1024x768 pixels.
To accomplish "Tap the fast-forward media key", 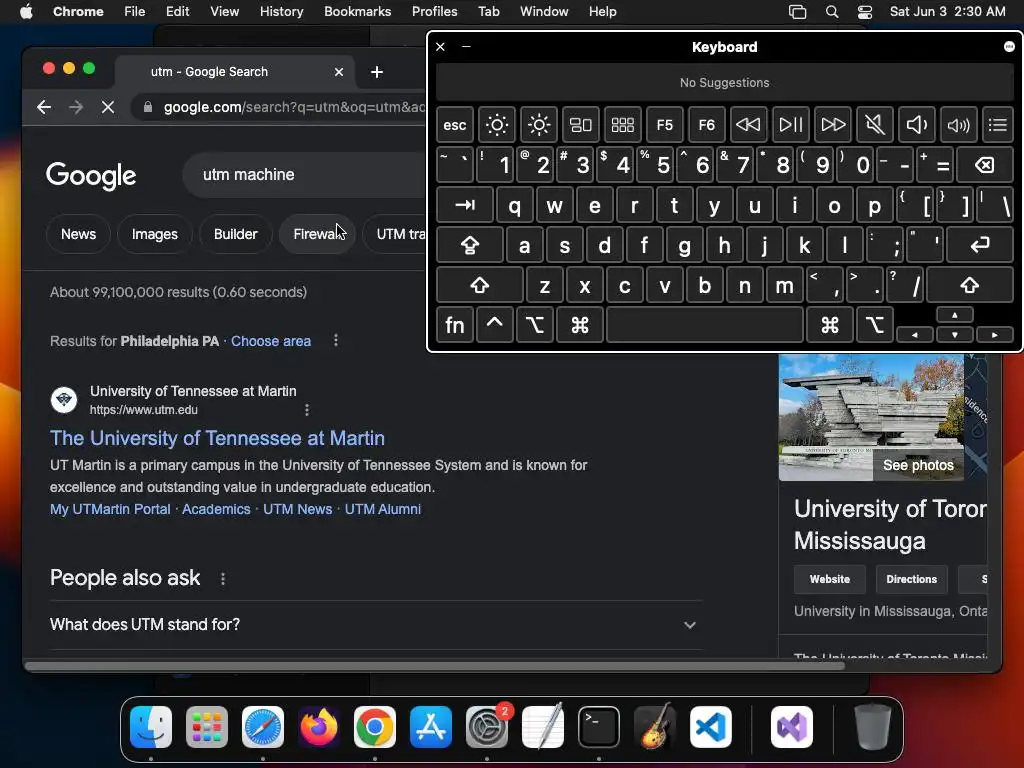I will (x=833, y=125).
